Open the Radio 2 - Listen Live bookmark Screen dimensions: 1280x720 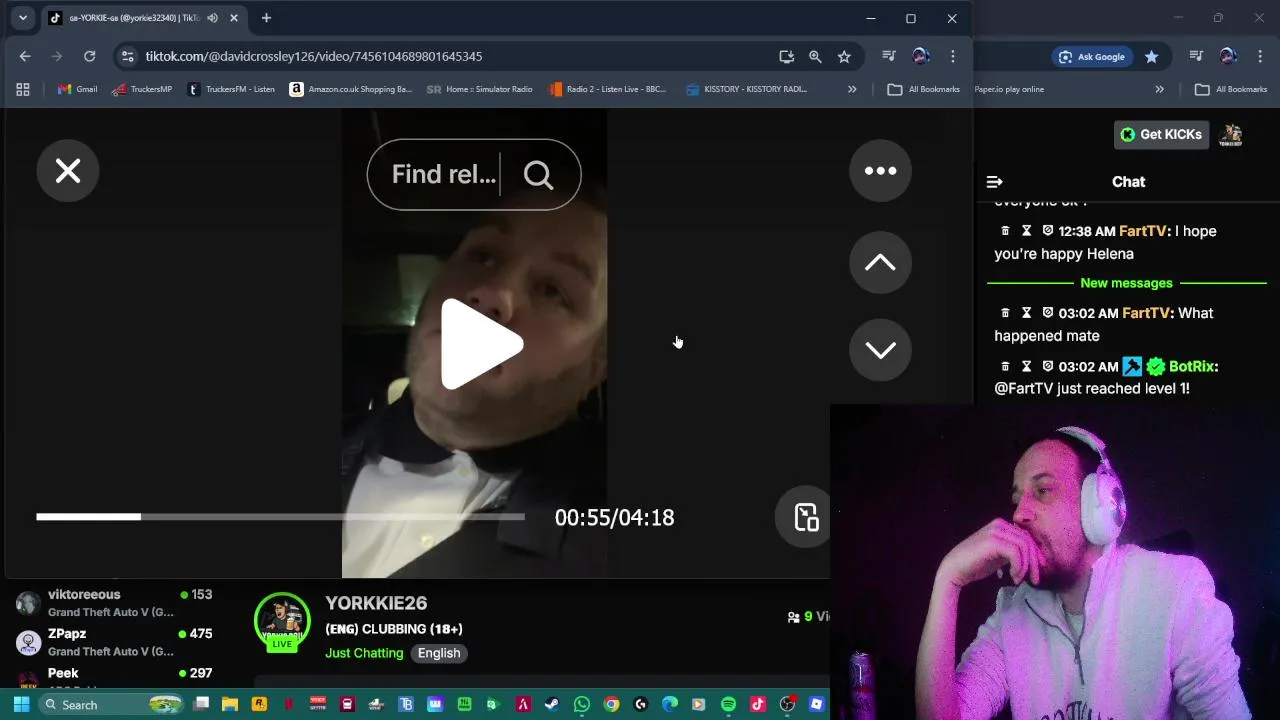608,89
